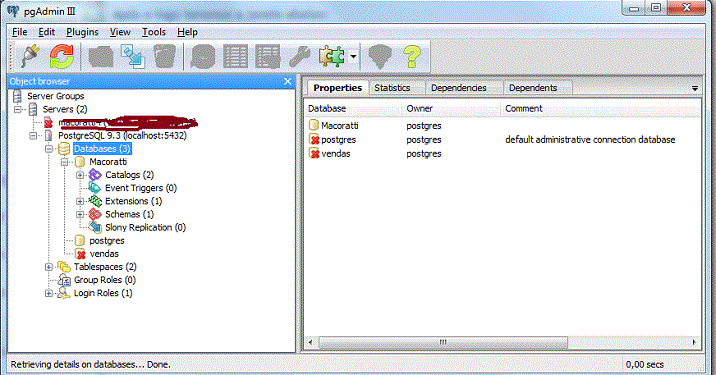
Task: Select Login Roles (1) in the tree
Action: (x=103, y=293)
